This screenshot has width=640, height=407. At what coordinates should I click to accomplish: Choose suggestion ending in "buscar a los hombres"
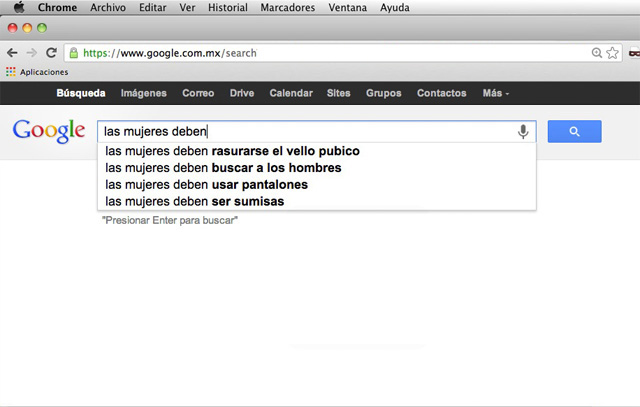tap(223, 168)
